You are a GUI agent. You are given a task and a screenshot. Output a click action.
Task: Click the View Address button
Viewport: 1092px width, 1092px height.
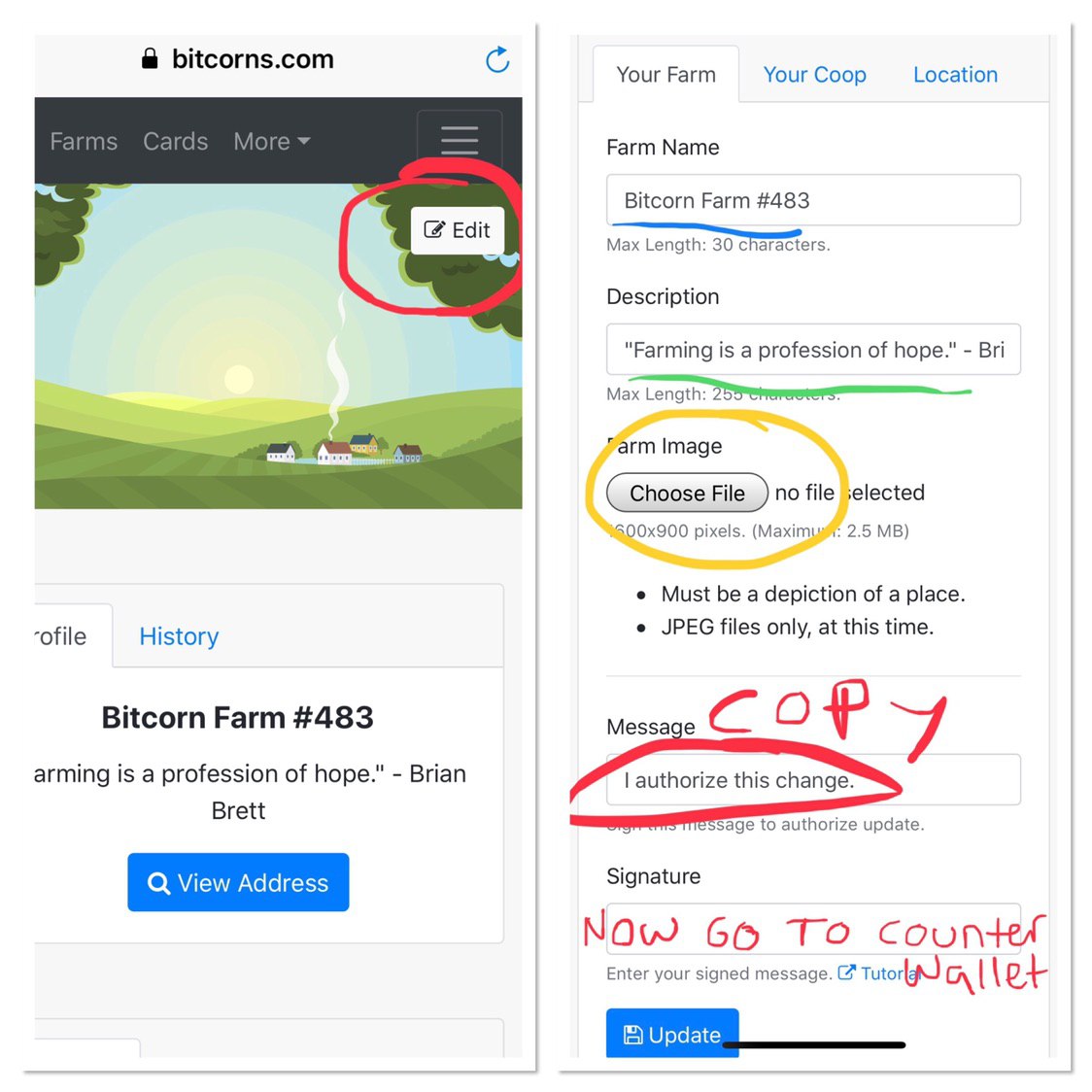[238, 882]
